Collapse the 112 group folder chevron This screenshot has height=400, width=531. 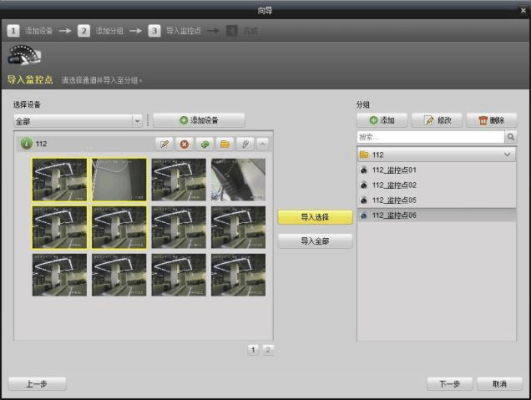coord(507,154)
